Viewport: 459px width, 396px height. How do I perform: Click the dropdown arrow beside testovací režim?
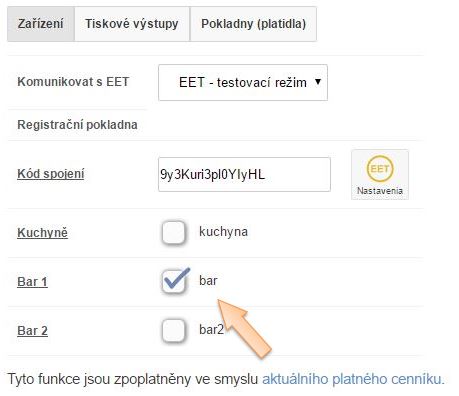click(x=318, y=82)
